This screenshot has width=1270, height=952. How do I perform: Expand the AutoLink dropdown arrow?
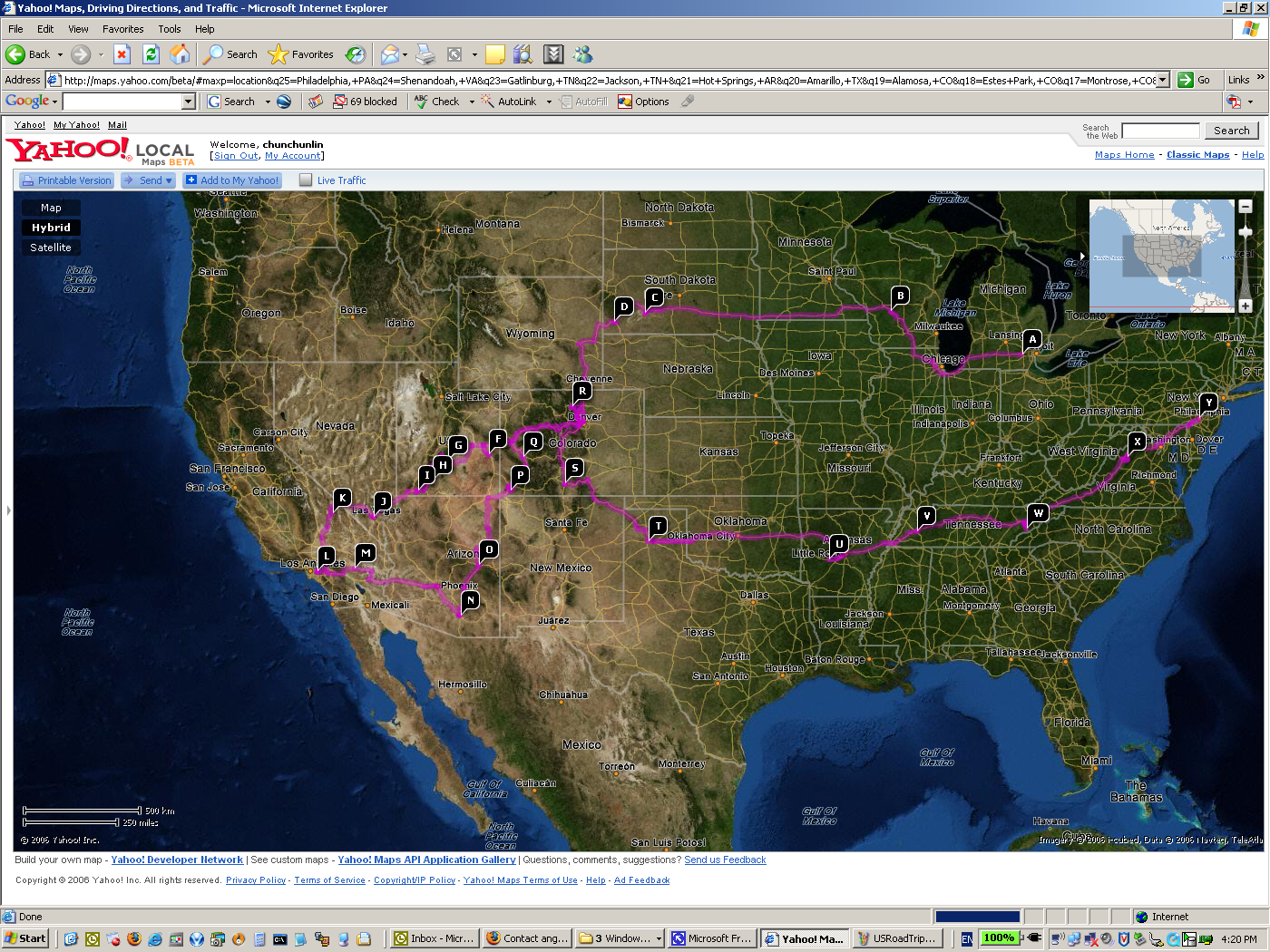pos(549,102)
